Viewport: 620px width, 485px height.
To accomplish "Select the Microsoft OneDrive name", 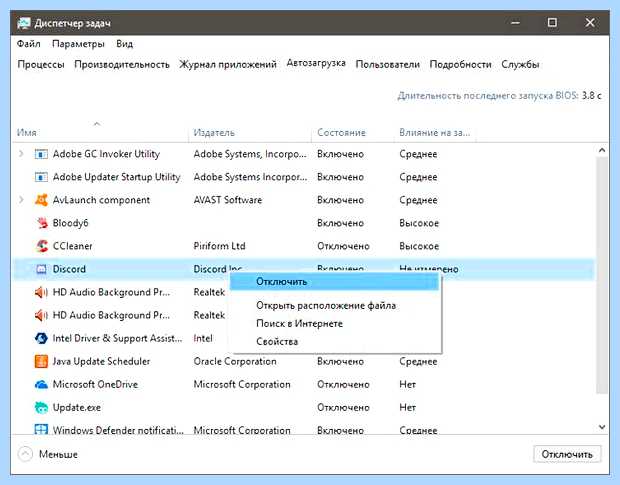I will 95,385.
